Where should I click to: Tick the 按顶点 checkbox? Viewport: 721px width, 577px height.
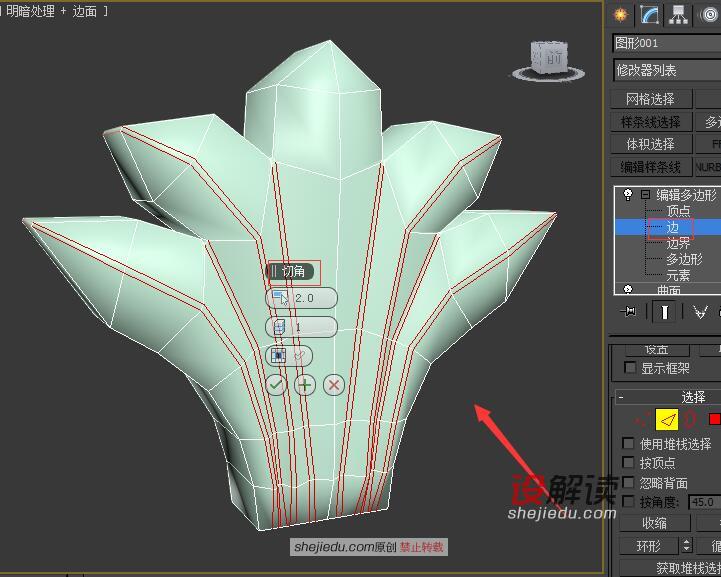(x=628, y=463)
